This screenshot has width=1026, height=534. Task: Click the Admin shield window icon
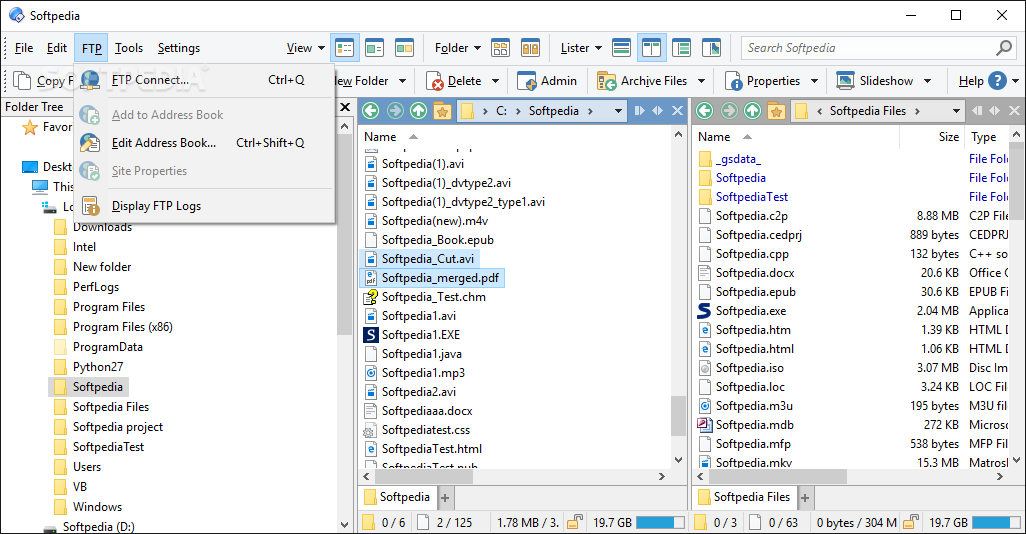point(527,81)
